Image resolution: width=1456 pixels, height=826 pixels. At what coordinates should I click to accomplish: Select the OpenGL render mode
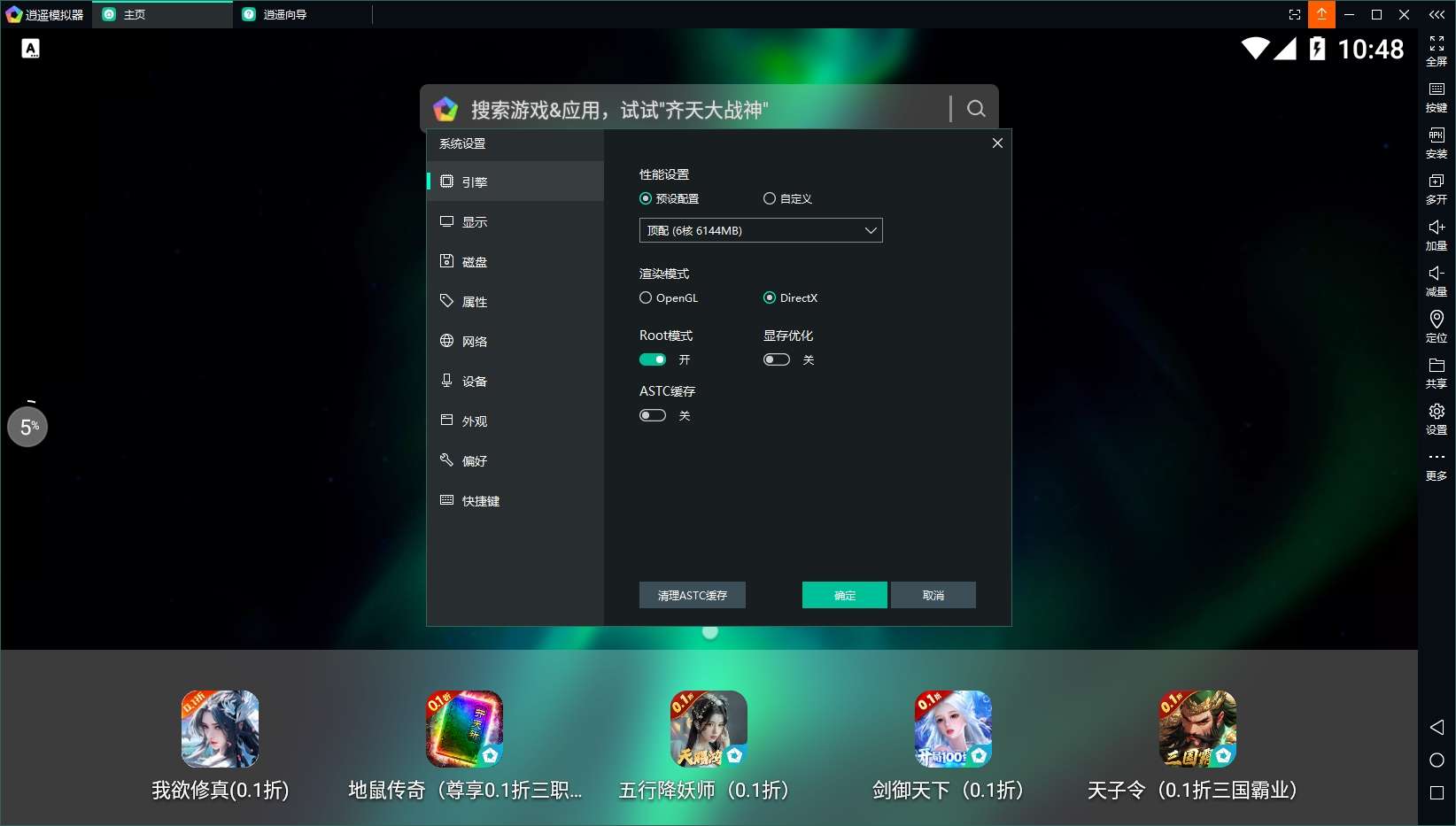646,298
